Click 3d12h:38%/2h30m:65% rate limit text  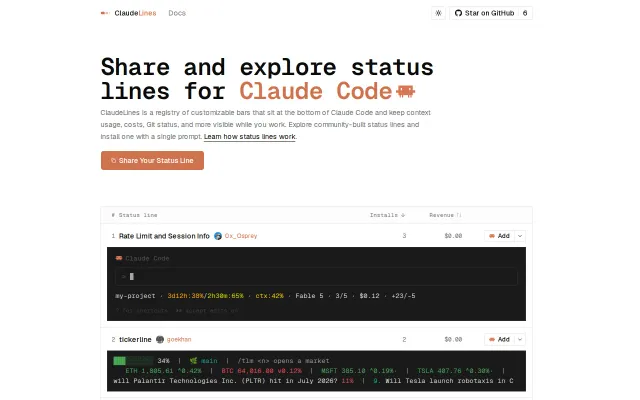point(205,296)
